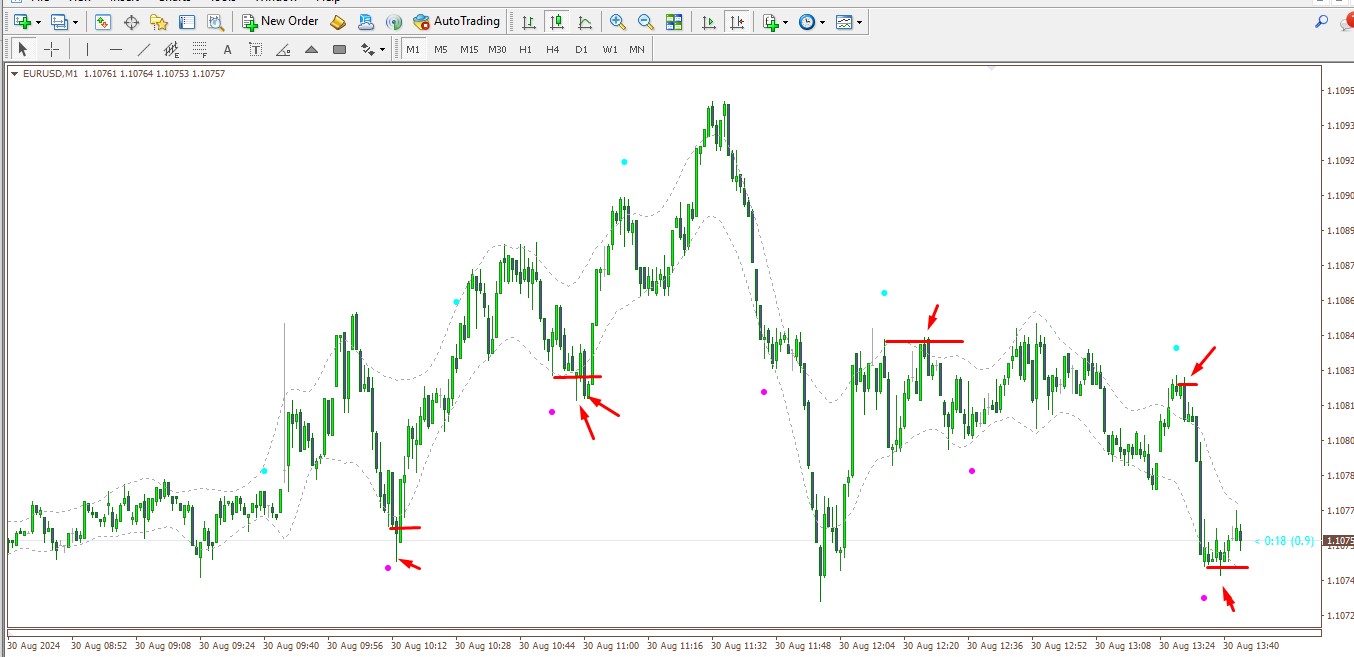Open the Signals broadcast icon

(394, 21)
